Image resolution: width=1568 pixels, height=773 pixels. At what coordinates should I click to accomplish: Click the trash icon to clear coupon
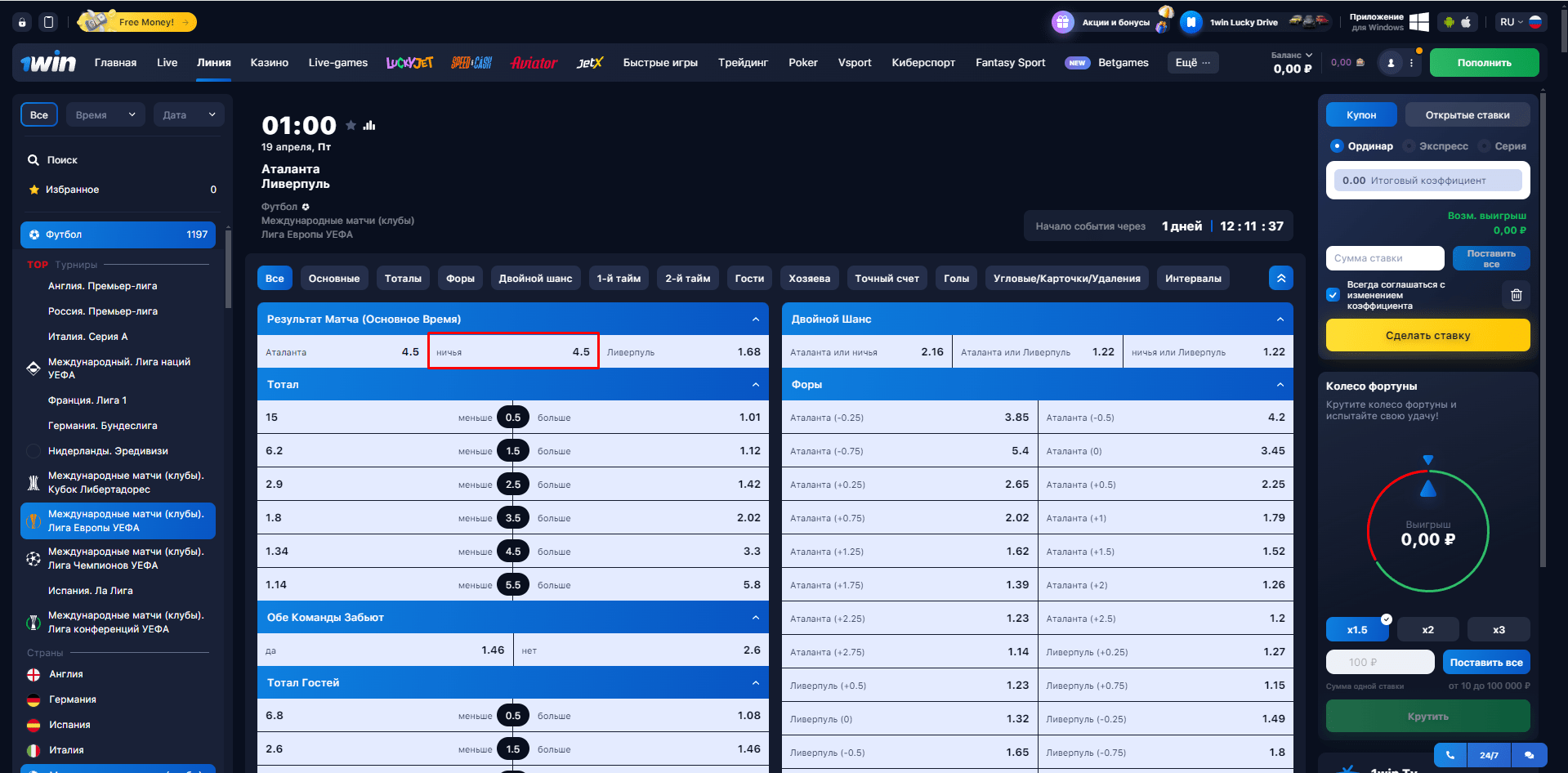pos(1516,295)
